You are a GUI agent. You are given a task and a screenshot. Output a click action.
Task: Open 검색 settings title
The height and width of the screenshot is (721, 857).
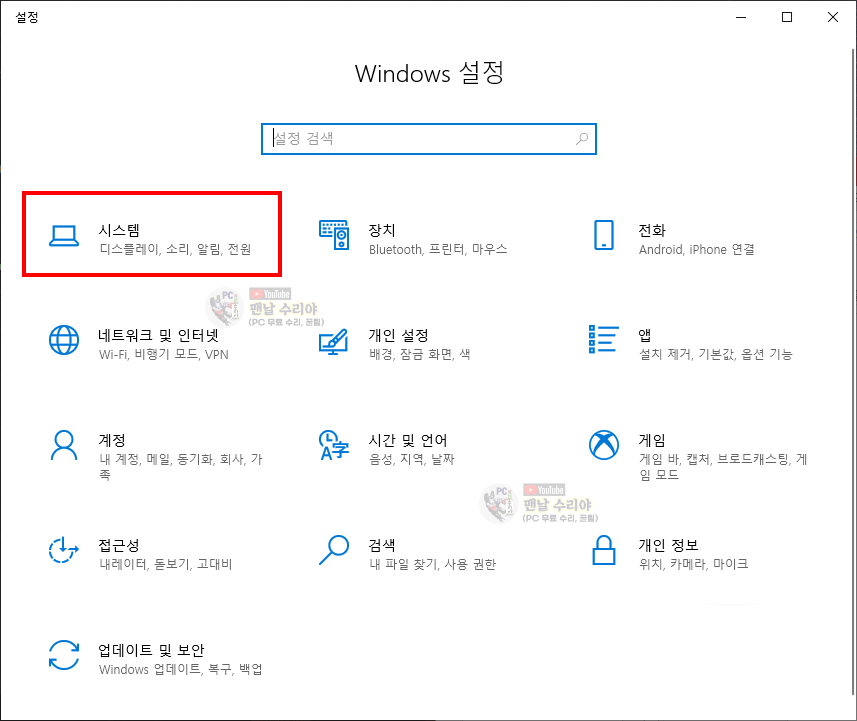382,545
